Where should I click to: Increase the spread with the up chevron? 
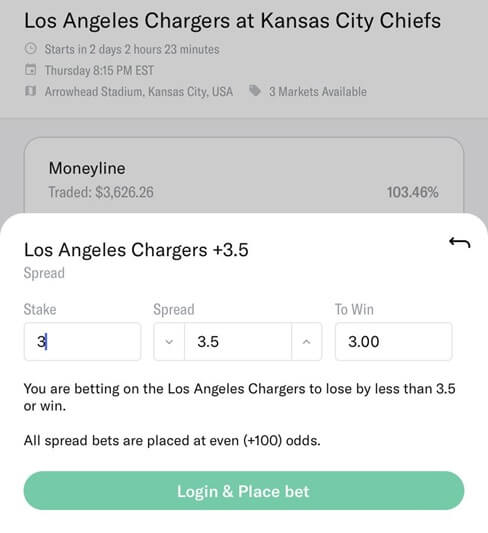click(307, 342)
